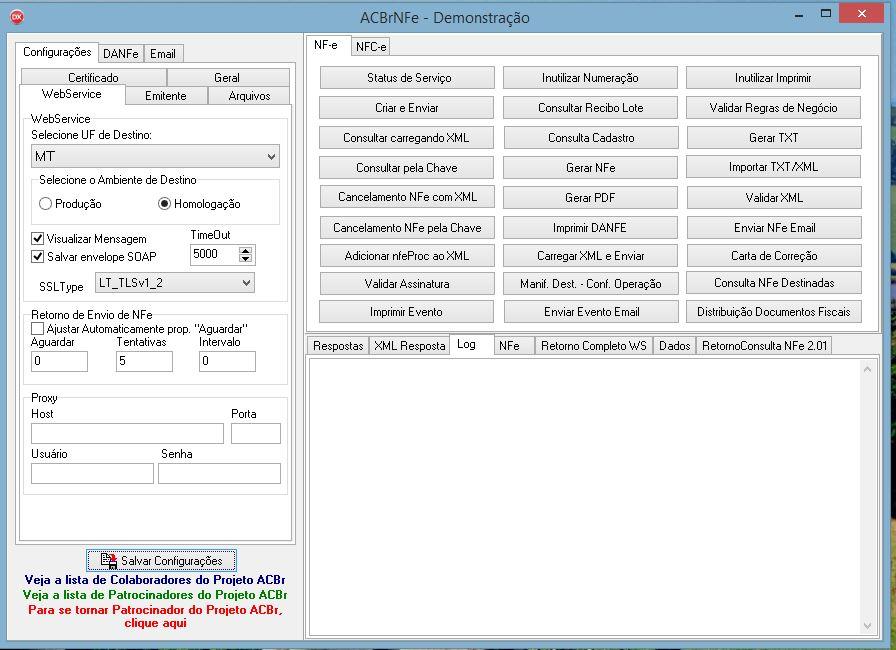Switch to the NFC-e tab

pos(371,47)
